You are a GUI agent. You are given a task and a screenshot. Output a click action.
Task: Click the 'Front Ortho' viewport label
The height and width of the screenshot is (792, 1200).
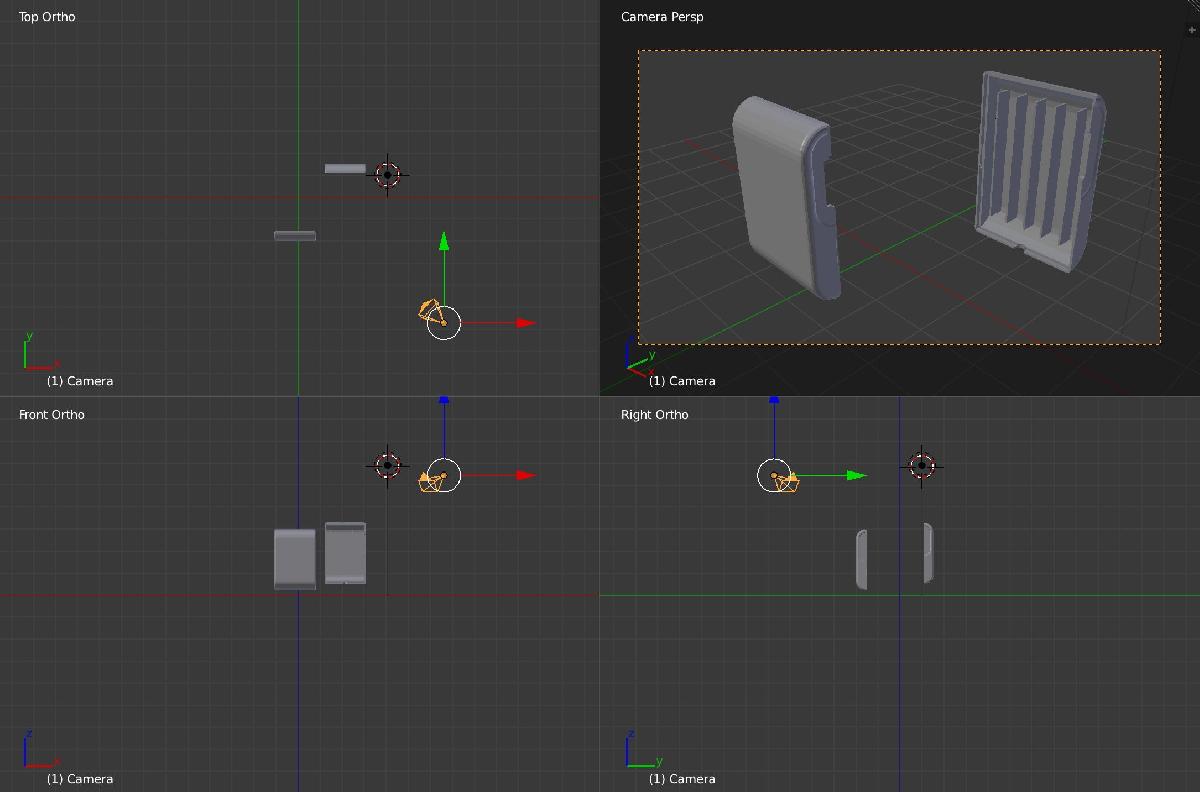[52, 415]
